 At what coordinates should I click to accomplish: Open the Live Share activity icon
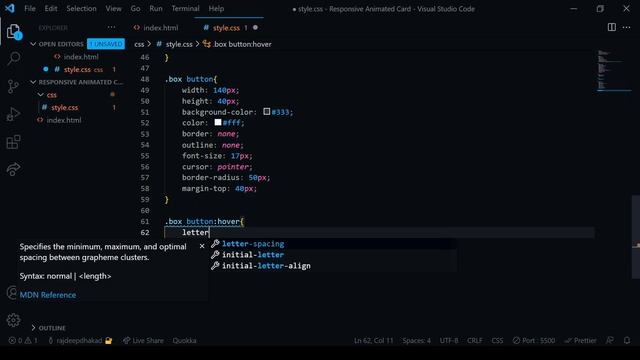[x=13, y=169]
